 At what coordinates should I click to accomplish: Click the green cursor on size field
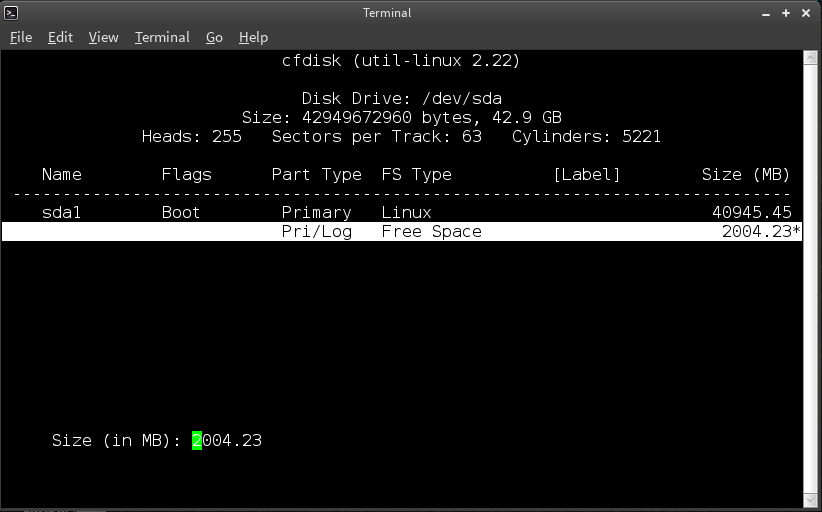[197, 441]
